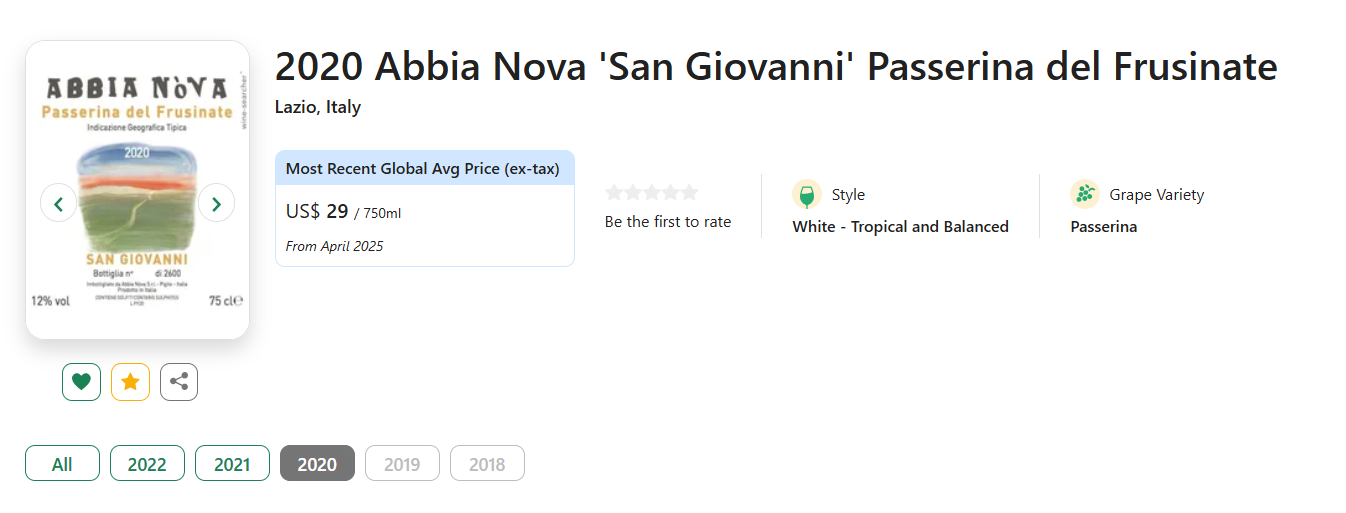
Task: Click the yellow star icon
Action: click(130, 382)
